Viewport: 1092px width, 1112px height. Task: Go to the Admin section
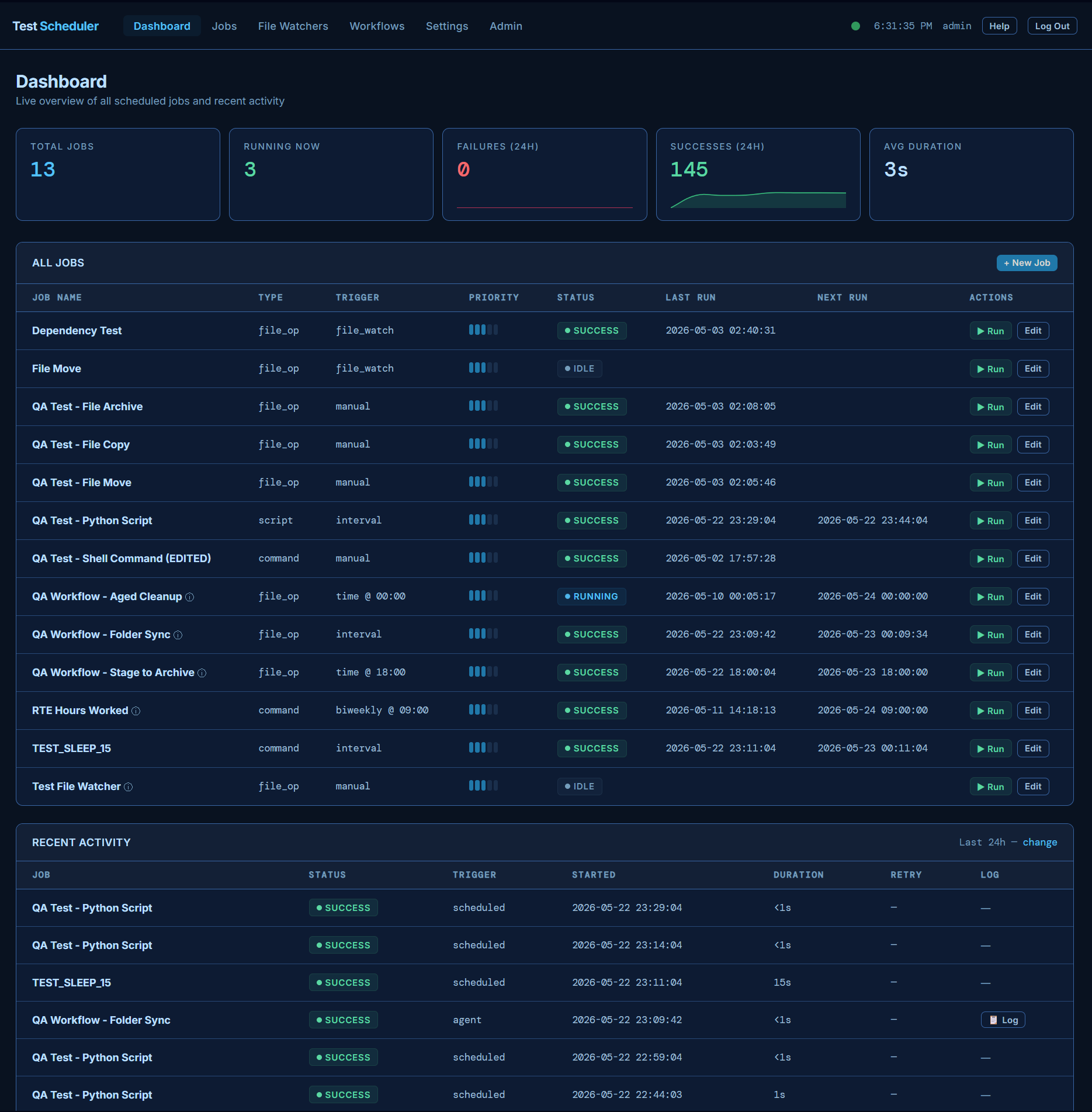click(x=506, y=26)
